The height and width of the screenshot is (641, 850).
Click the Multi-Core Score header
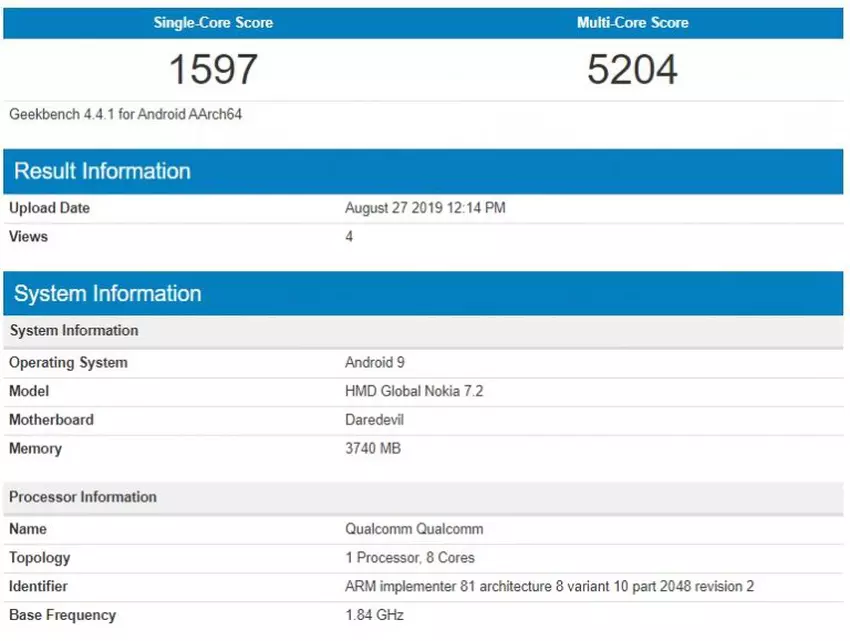(x=632, y=22)
